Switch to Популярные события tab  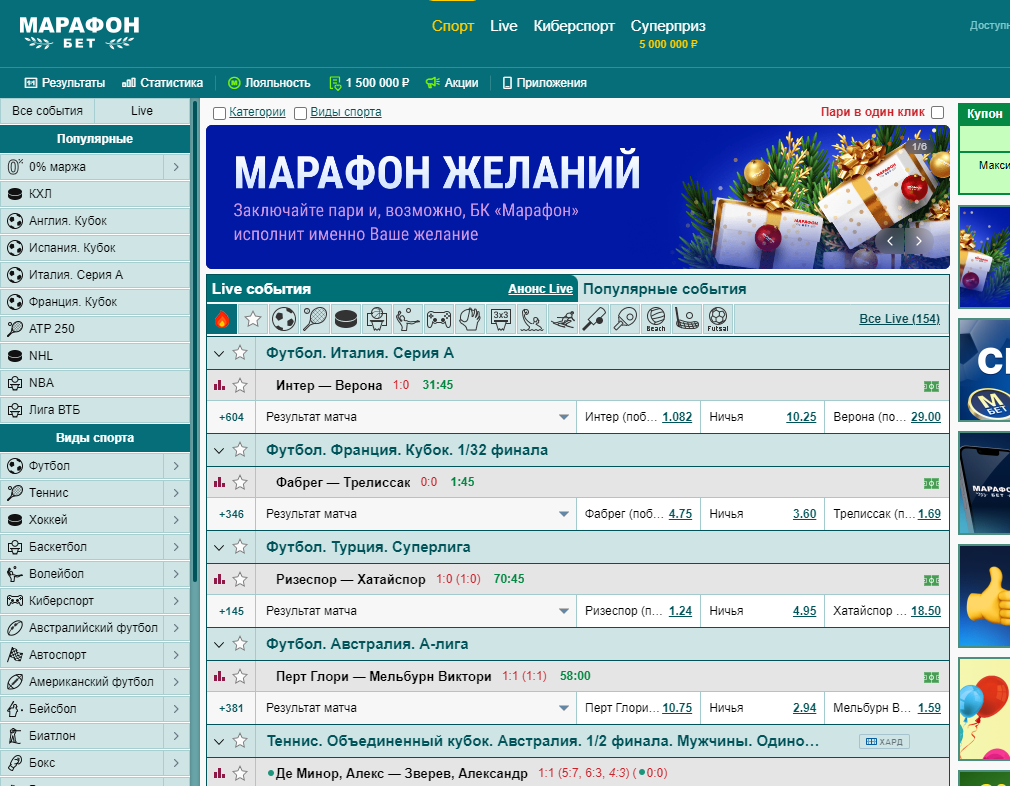[665, 289]
